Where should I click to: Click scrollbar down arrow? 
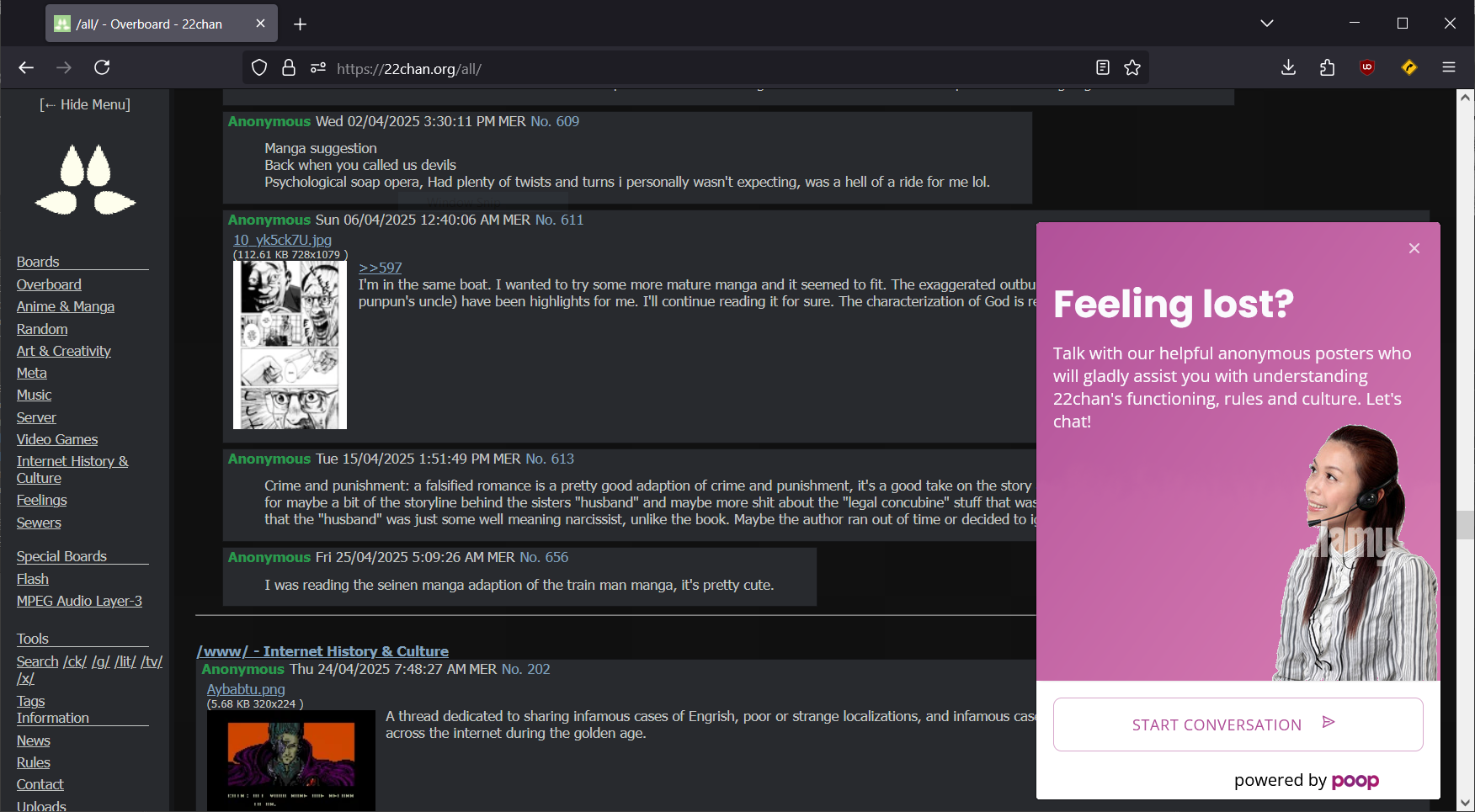(1466, 804)
